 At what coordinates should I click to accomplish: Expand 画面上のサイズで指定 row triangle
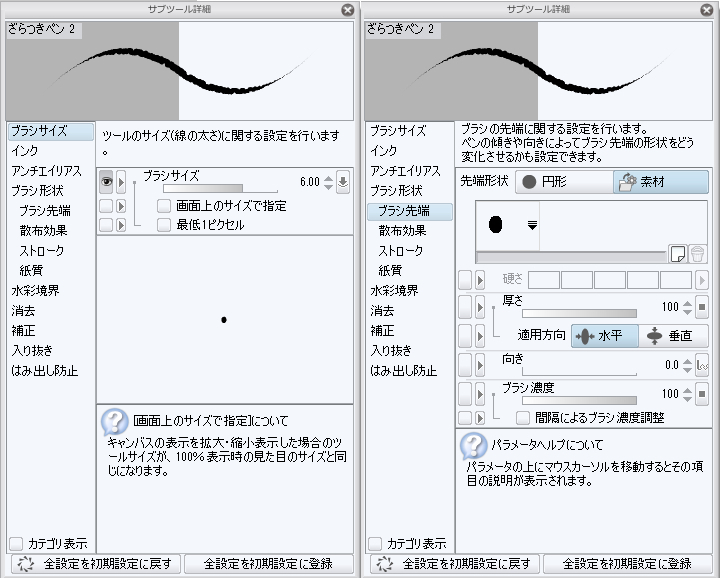(121, 206)
